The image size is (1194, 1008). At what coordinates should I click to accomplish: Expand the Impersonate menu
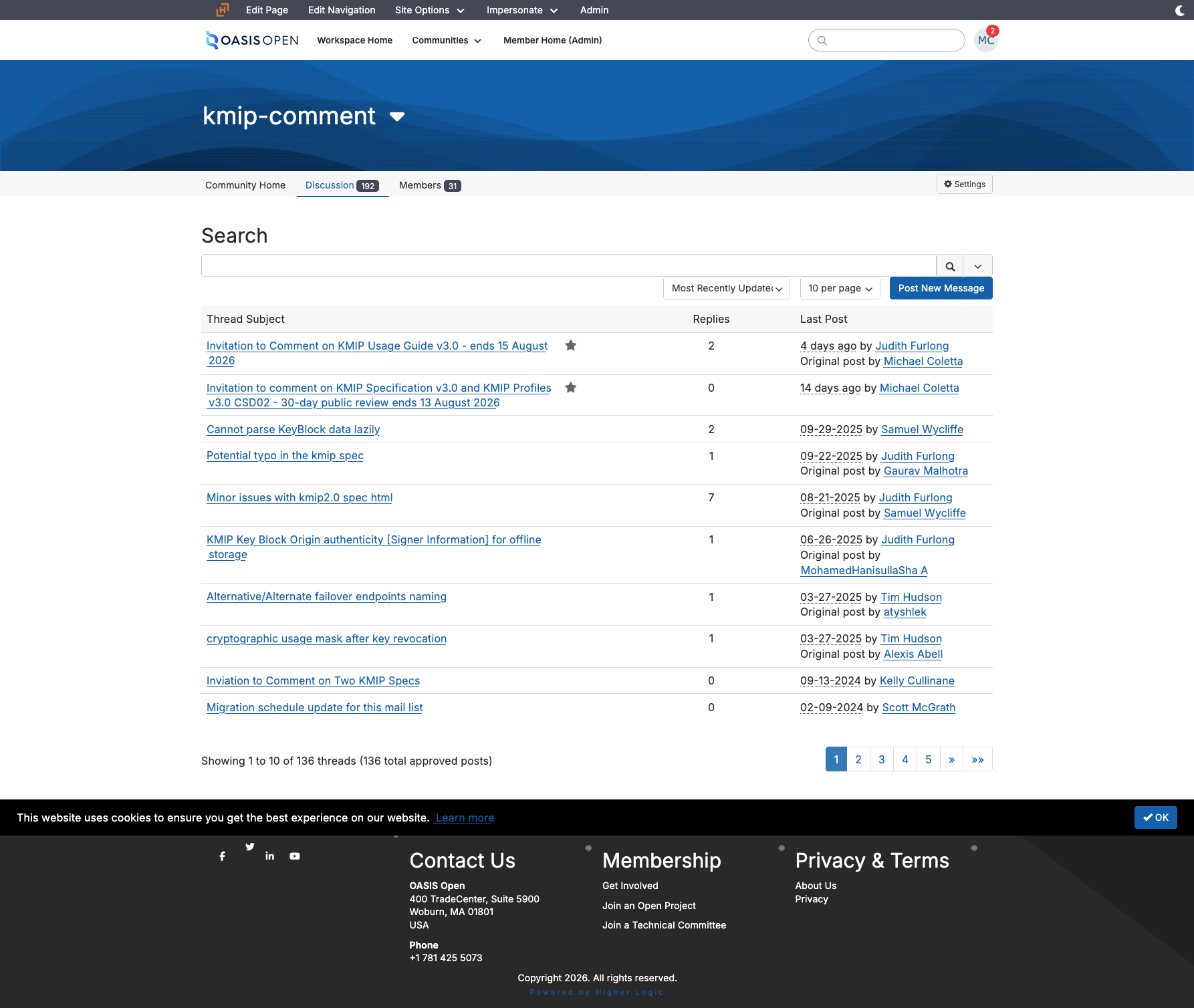[521, 10]
